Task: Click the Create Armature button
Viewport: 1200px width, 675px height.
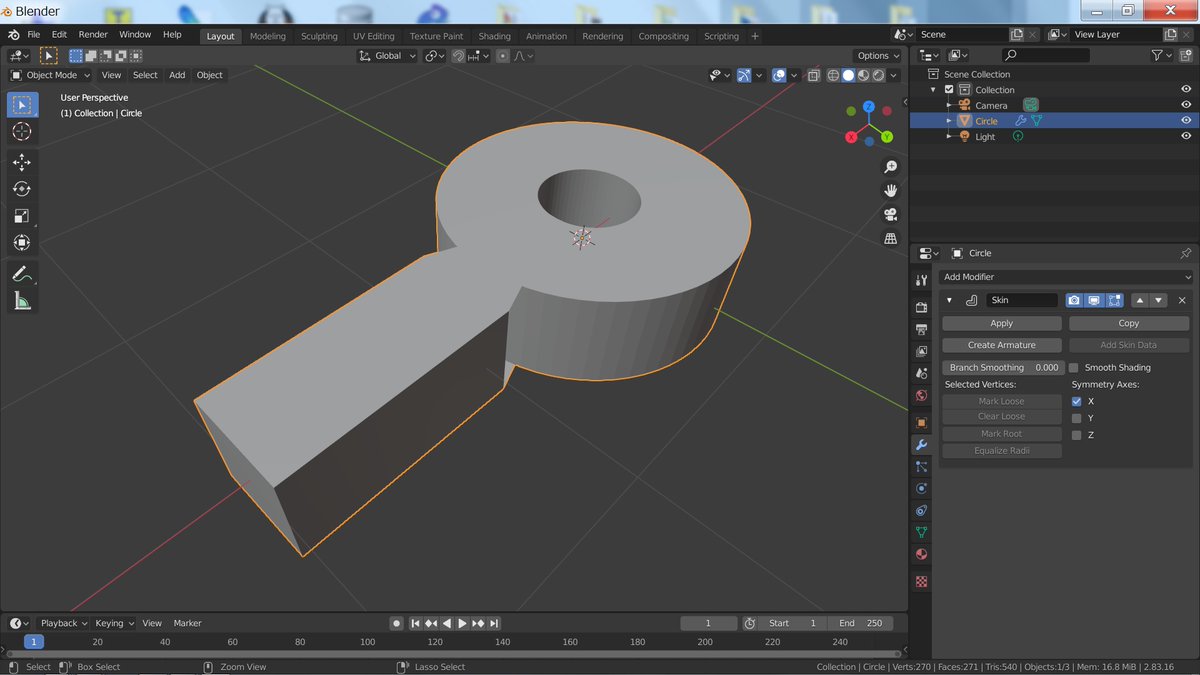Action: coord(1001,344)
